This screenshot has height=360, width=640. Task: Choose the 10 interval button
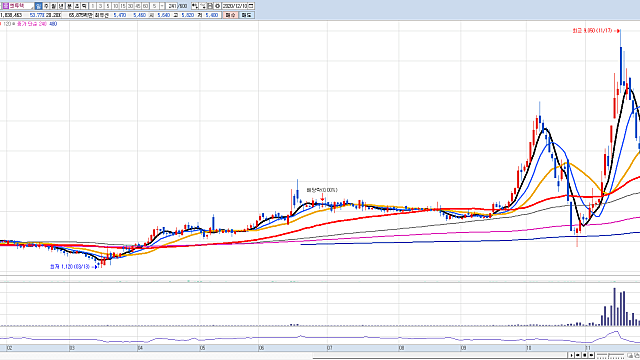(116, 6)
